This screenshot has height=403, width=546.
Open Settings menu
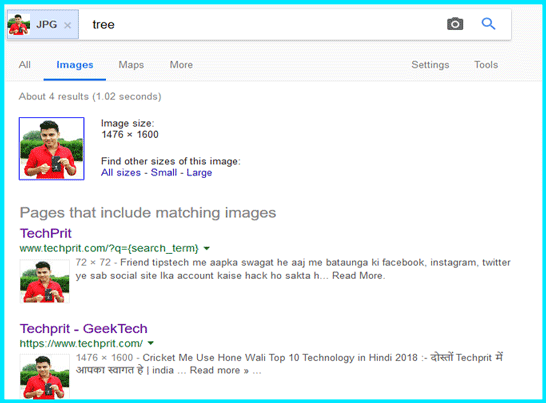coord(430,65)
